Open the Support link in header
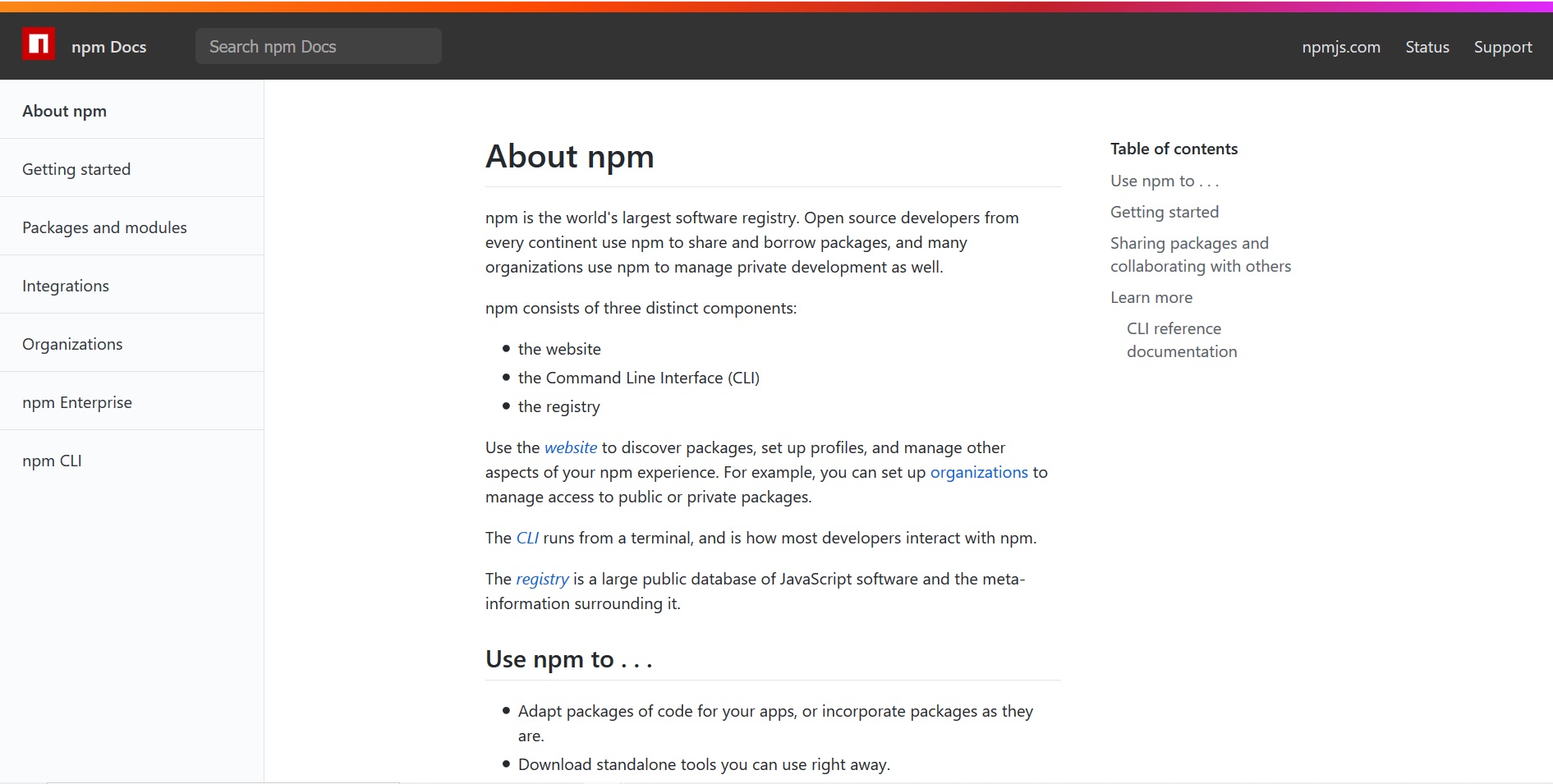Screen dimensions: 1553x784 point(1503,47)
